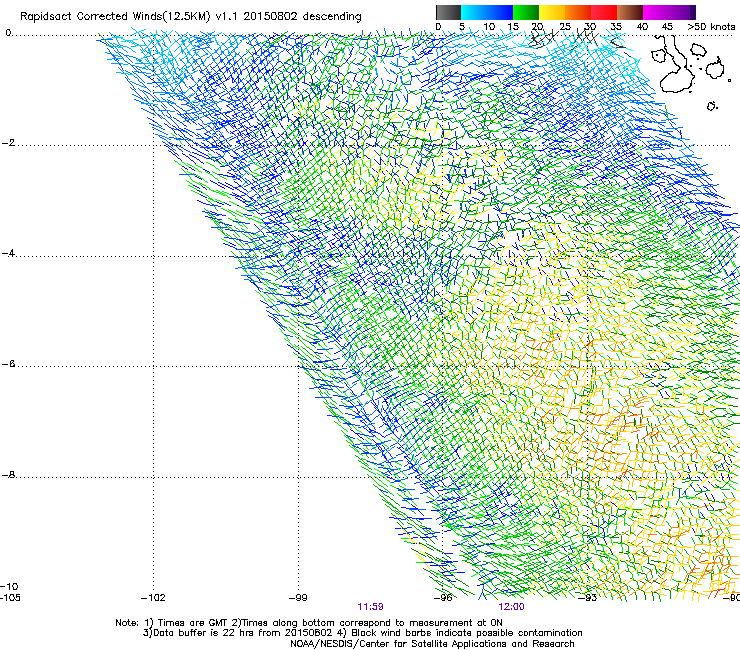Click the brown 35-40 knots legend color

(630, 12)
